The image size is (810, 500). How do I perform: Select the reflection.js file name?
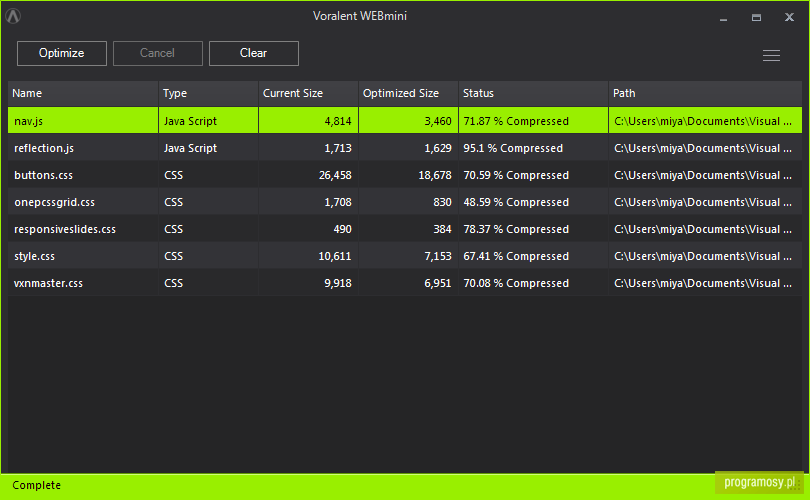coord(44,148)
